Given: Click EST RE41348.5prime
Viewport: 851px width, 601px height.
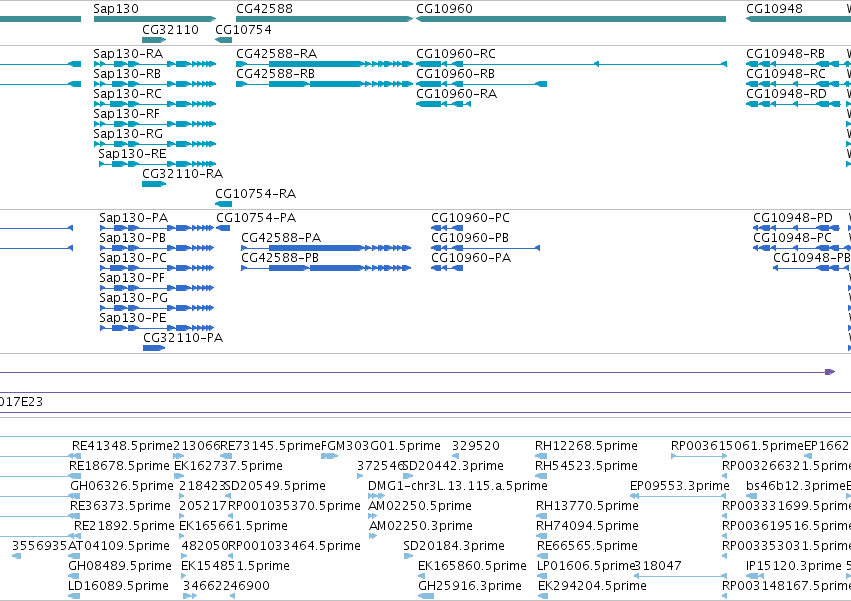Looking at the screenshot, I should (x=122, y=446).
